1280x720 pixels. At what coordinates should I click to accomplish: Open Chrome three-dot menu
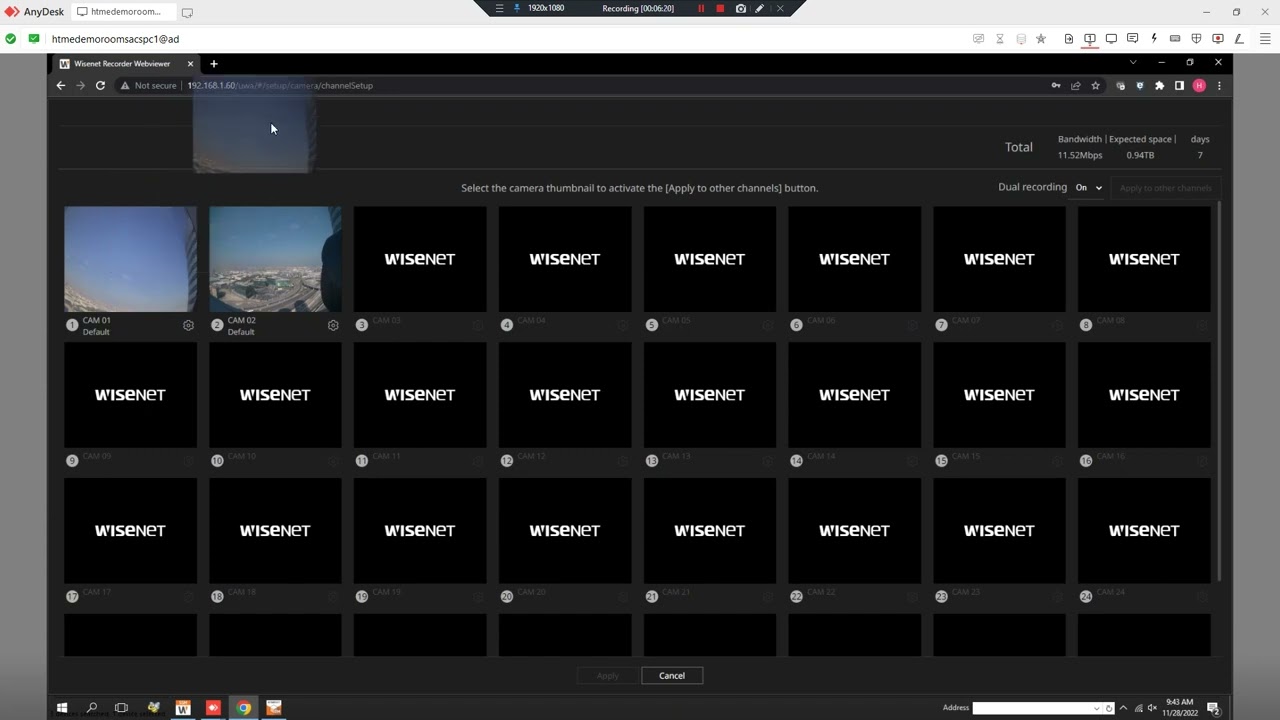(x=1218, y=86)
